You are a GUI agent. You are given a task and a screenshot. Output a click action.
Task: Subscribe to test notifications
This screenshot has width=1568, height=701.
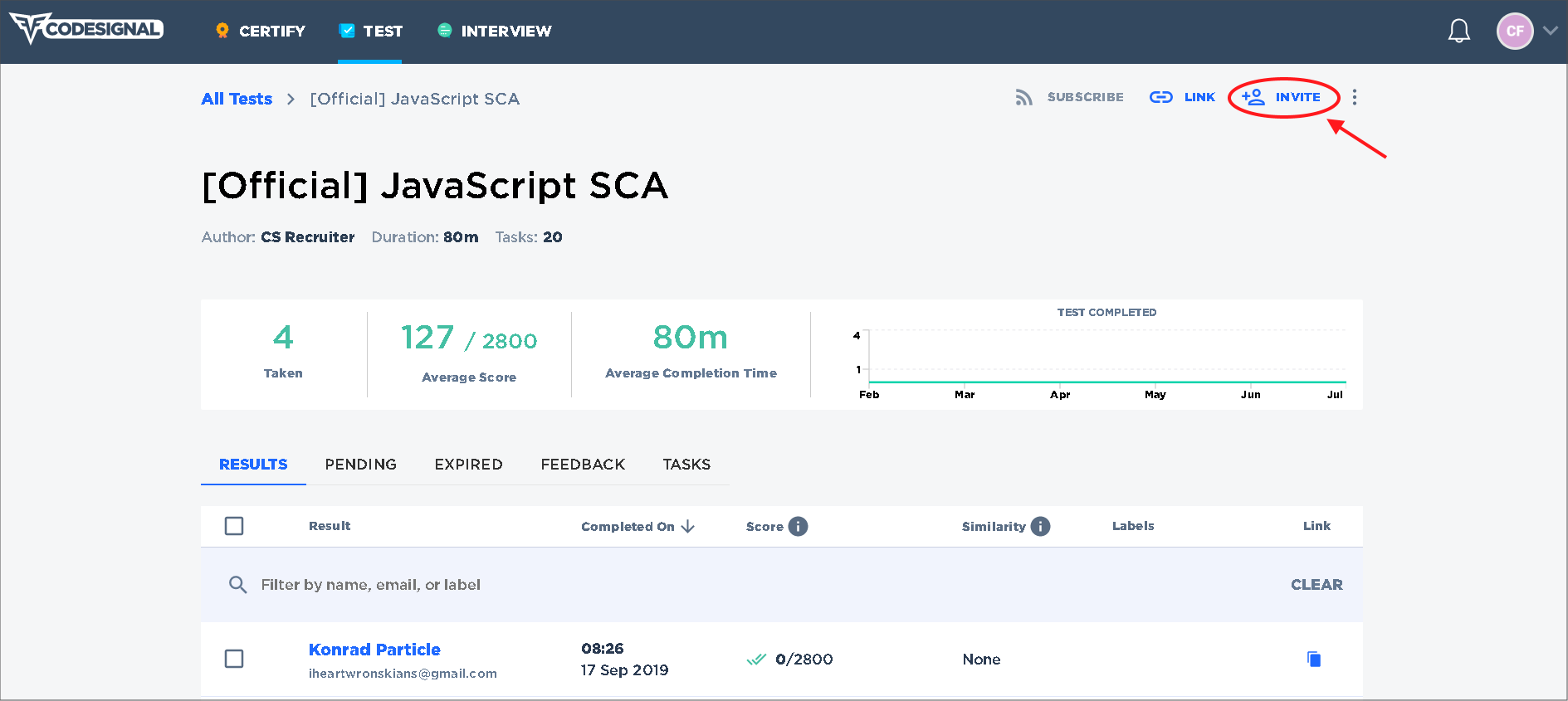[x=1069, y=97]
